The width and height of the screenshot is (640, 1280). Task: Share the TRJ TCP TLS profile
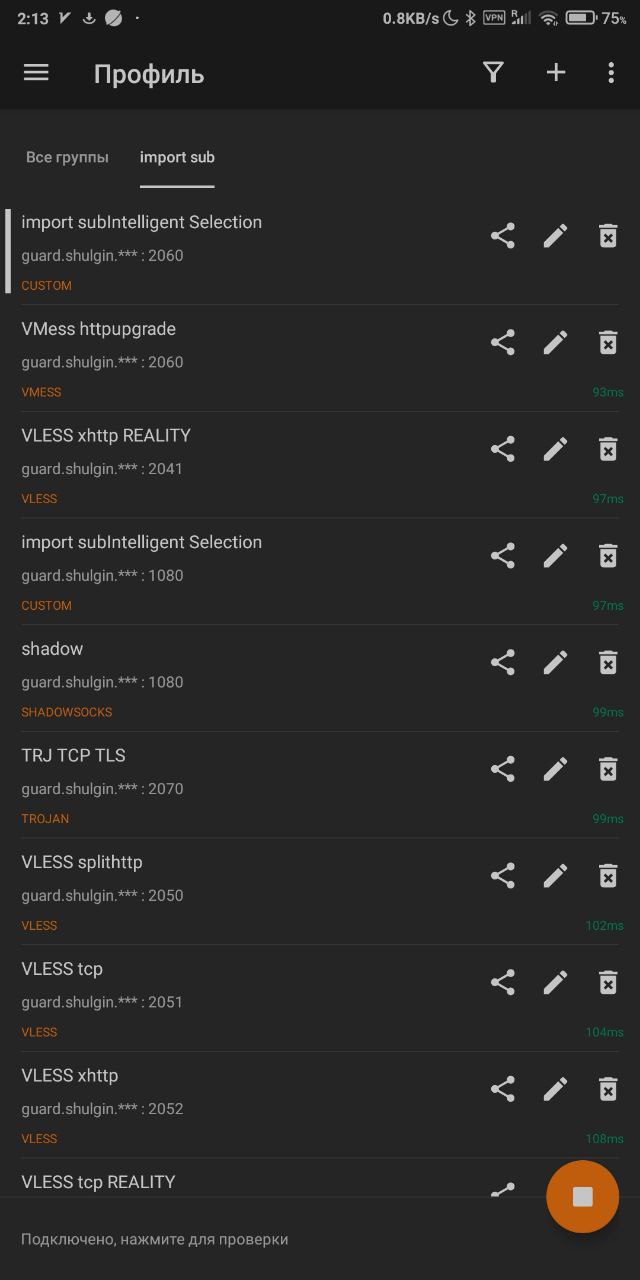coord(503,769)
